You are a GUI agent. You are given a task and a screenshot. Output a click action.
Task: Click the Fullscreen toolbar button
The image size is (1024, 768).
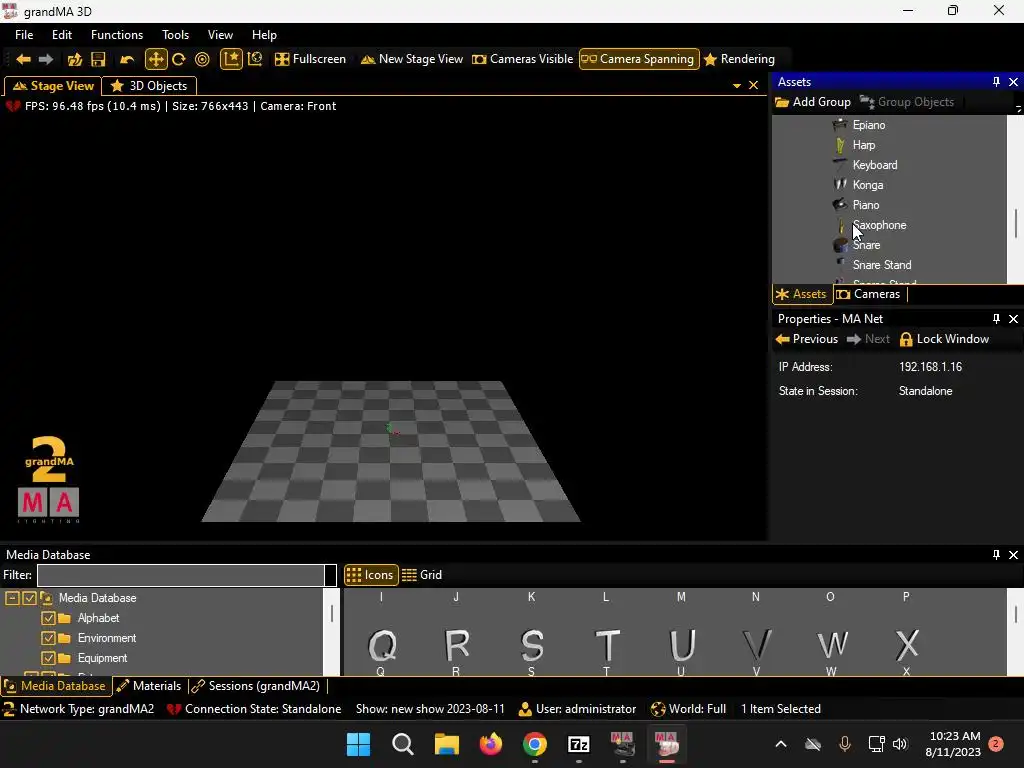pos(310,59)
